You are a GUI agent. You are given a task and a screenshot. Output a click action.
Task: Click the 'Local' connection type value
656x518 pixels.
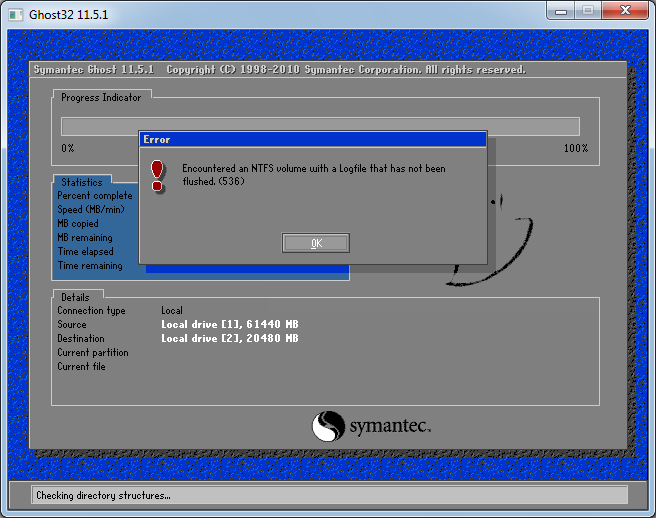(x=172, y=310)
